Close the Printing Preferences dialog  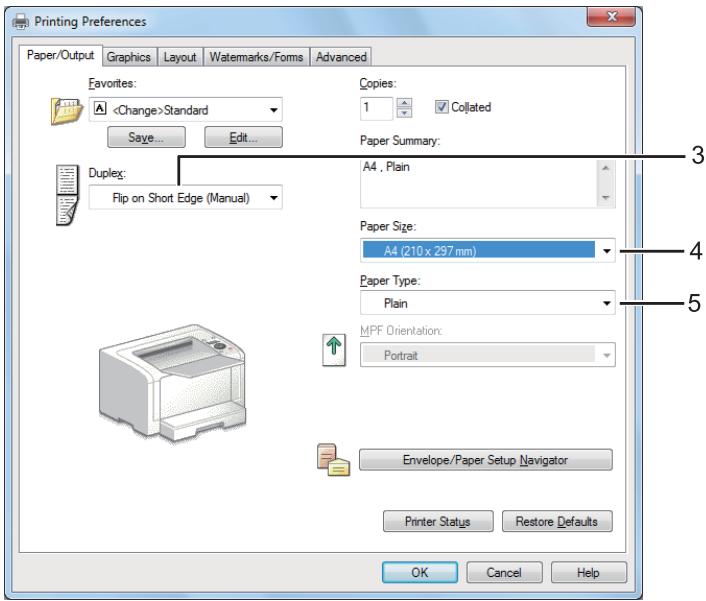[611, 17]
